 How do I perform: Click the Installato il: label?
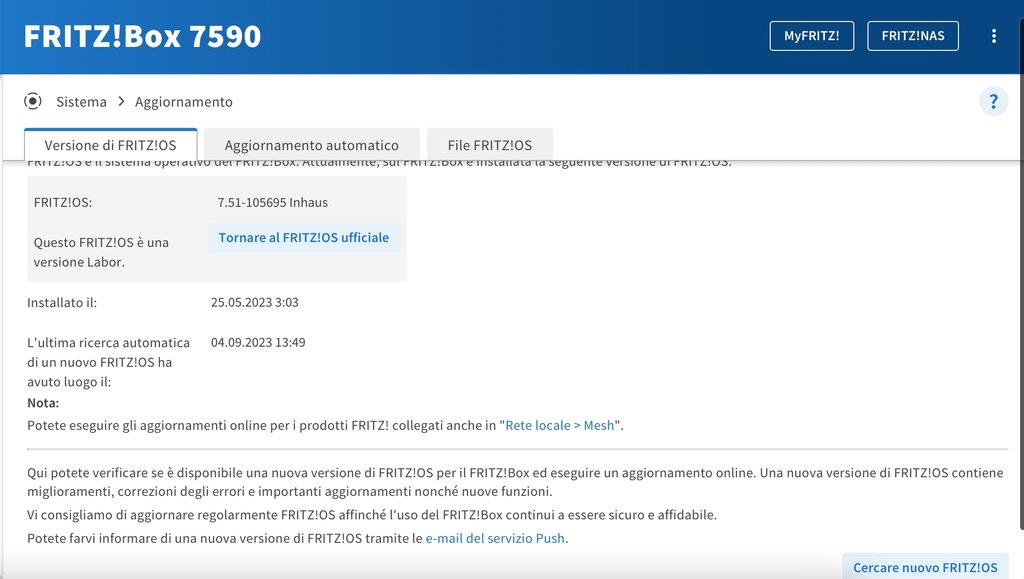tap(62, 303)
